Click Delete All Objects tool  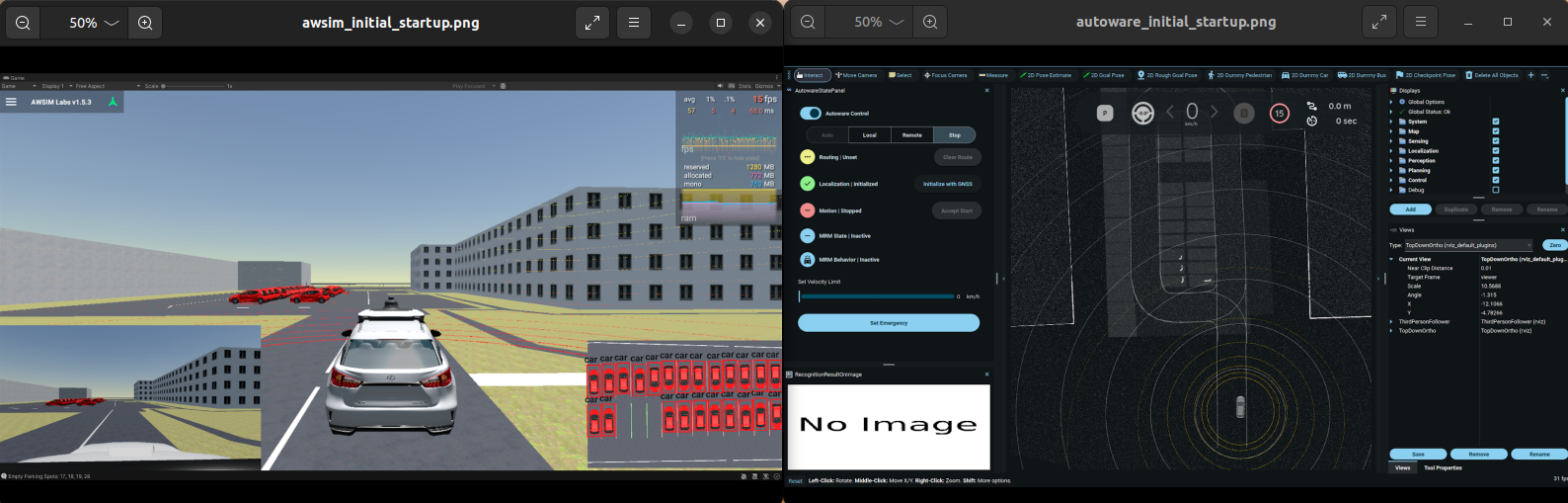1492,75
